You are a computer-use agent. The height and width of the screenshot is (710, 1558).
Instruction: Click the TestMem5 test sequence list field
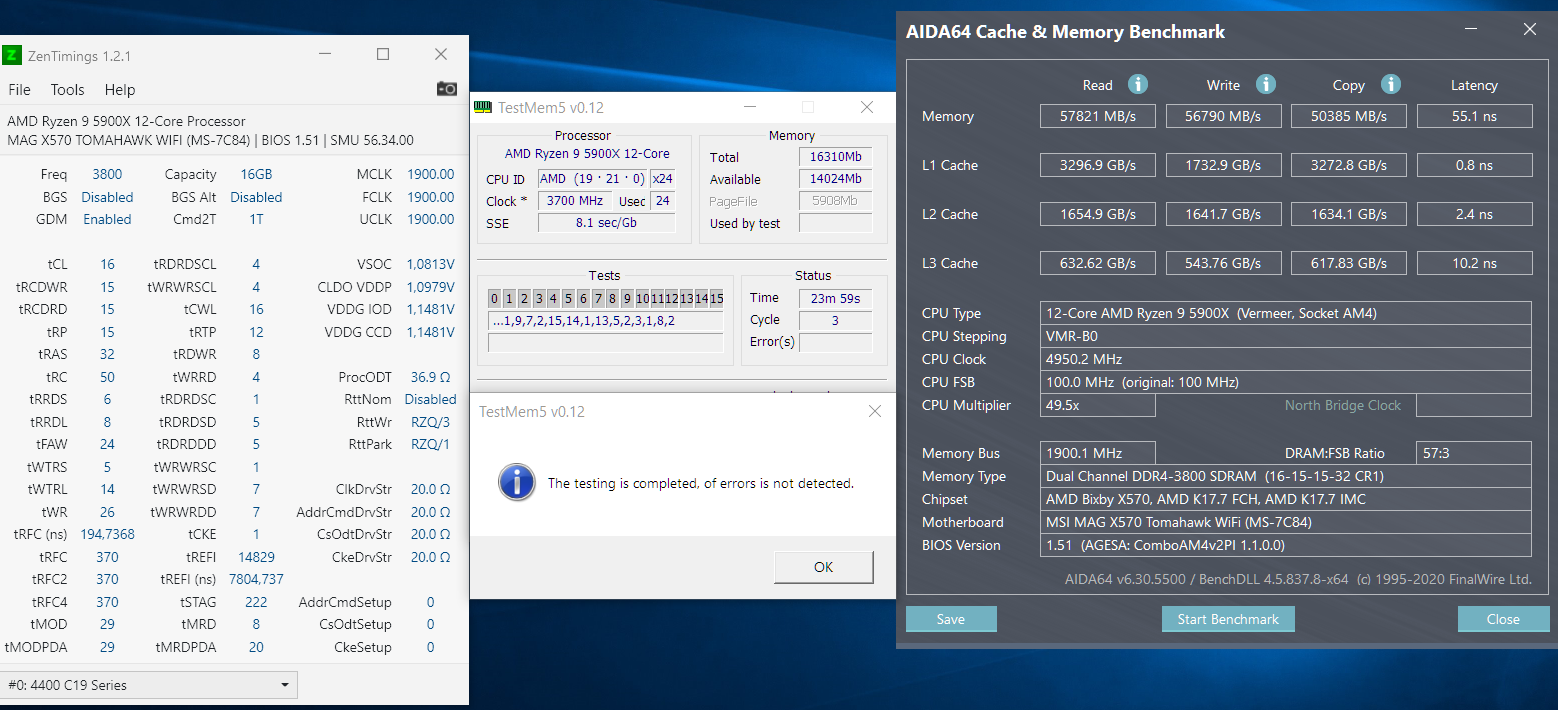(605, 321)
